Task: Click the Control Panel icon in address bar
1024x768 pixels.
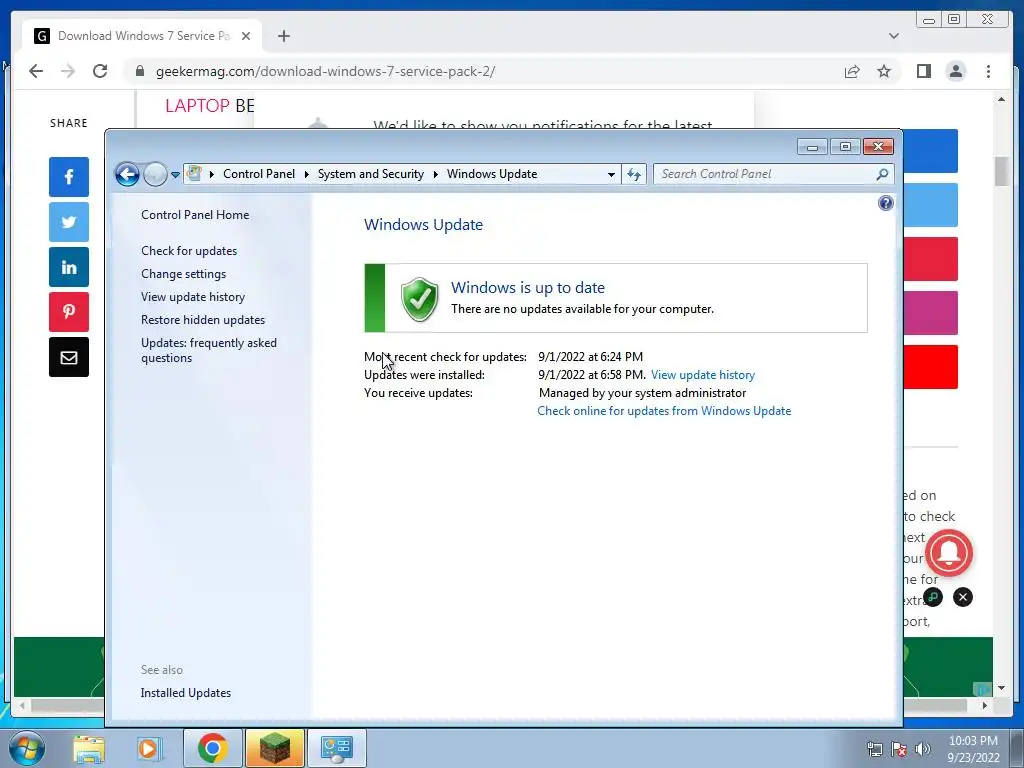Action: (x=194, y=174)
